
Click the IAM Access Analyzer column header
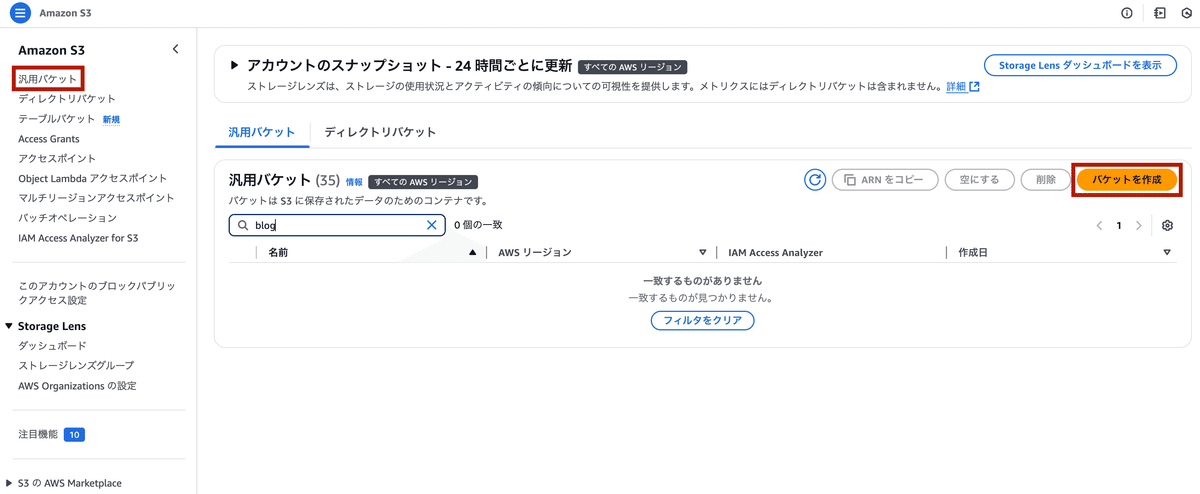click(775, 253)
